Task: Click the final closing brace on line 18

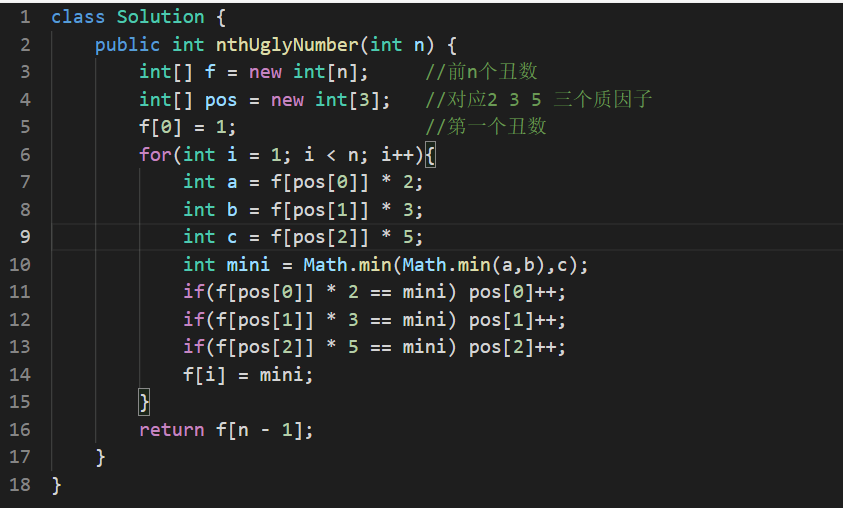Action: click(56, 485)
